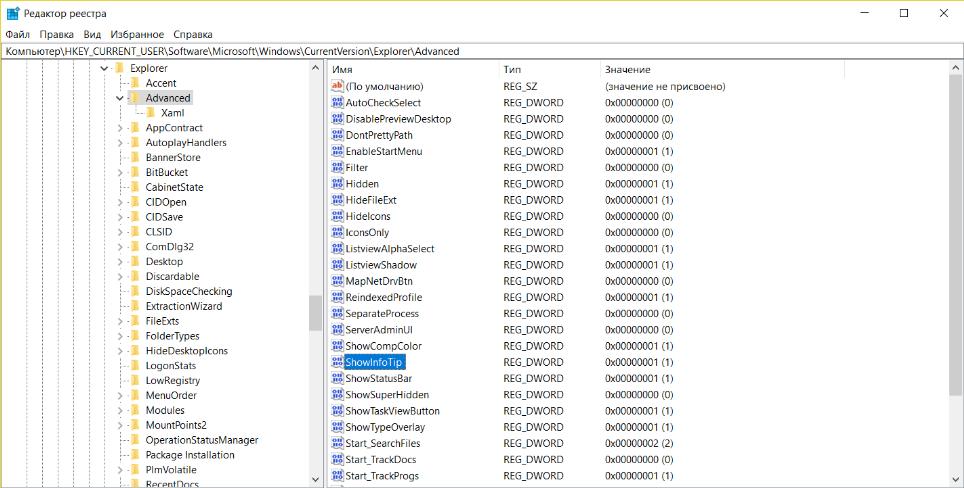This screenshot has width=964, height=488.
Task: Select the HideDesktopIcons key
Action: click(x=186, y=351)
